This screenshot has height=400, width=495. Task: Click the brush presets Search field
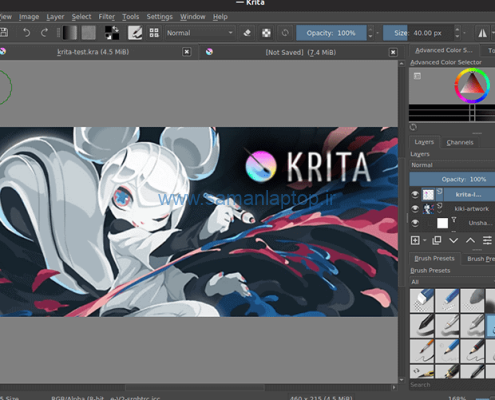coord(452,385)
